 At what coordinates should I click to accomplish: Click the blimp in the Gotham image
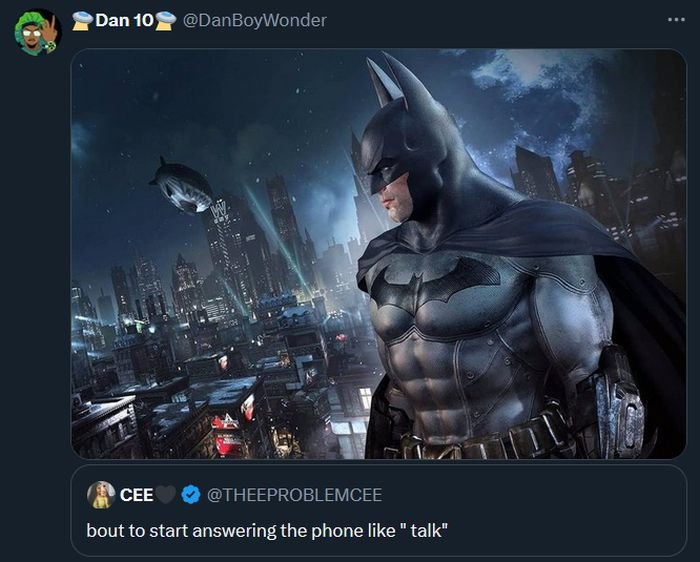(x=182, y=185)
